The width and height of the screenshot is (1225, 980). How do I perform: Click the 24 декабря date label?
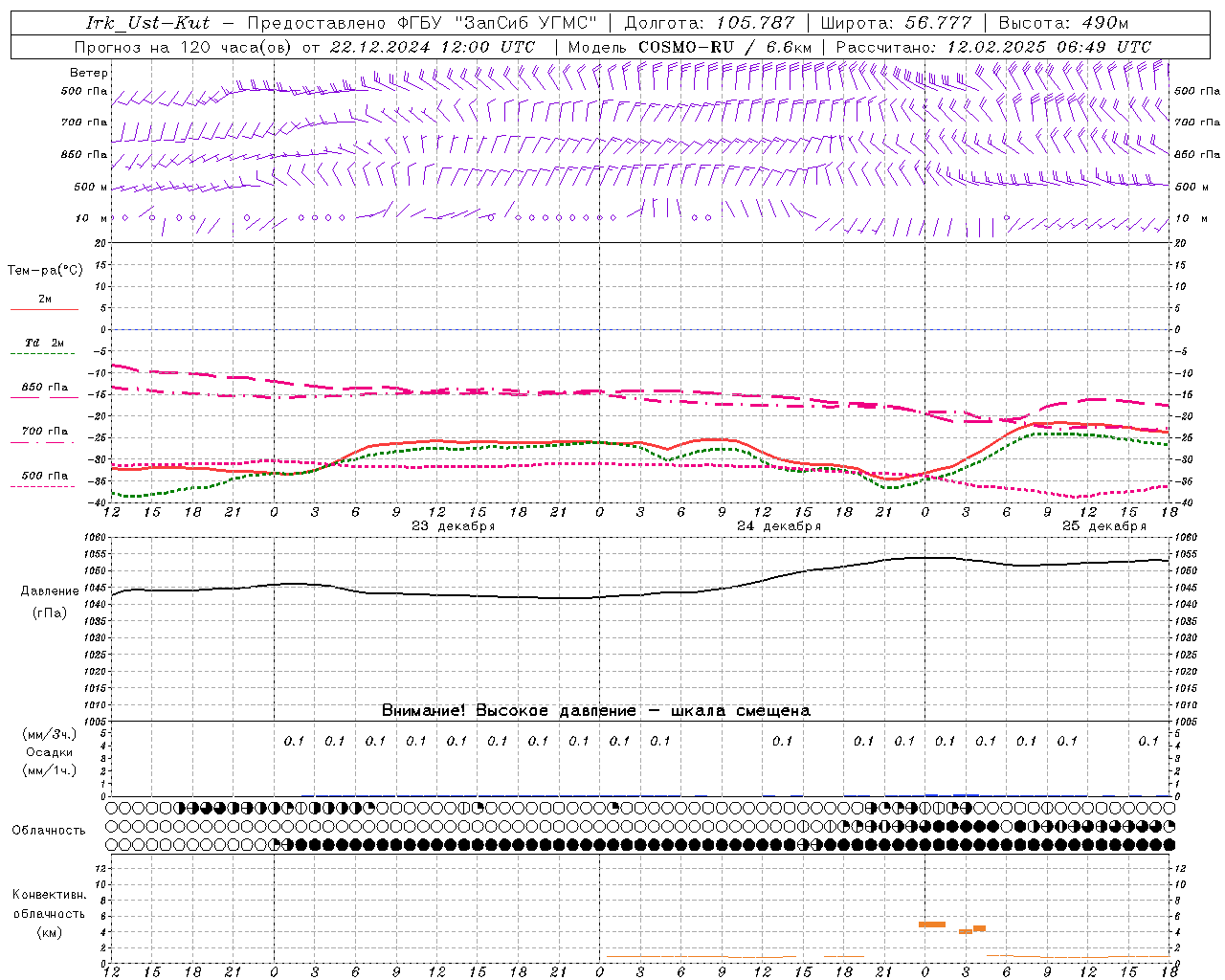(778, 526)
